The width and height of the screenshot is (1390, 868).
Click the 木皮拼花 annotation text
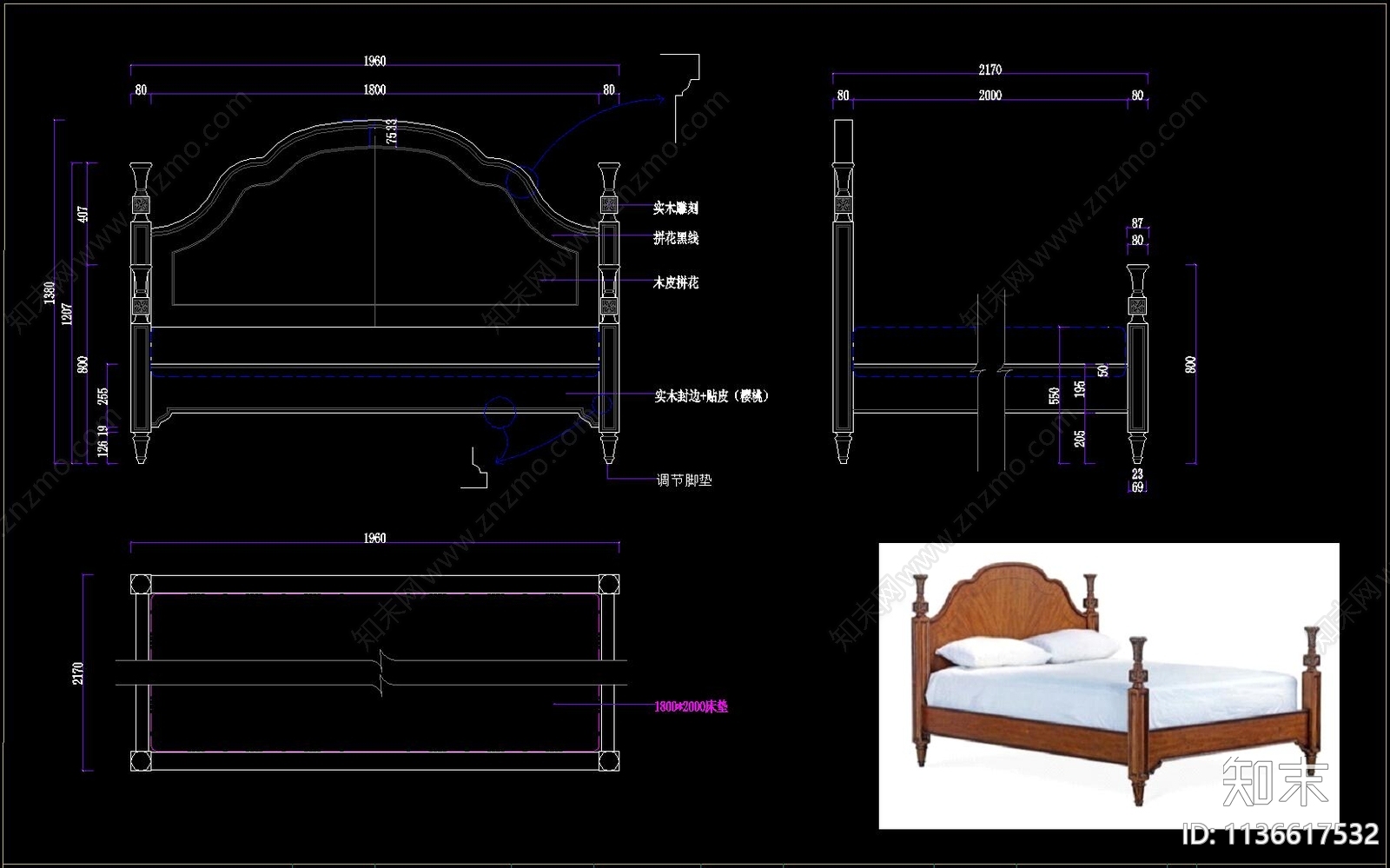[676, 283]
